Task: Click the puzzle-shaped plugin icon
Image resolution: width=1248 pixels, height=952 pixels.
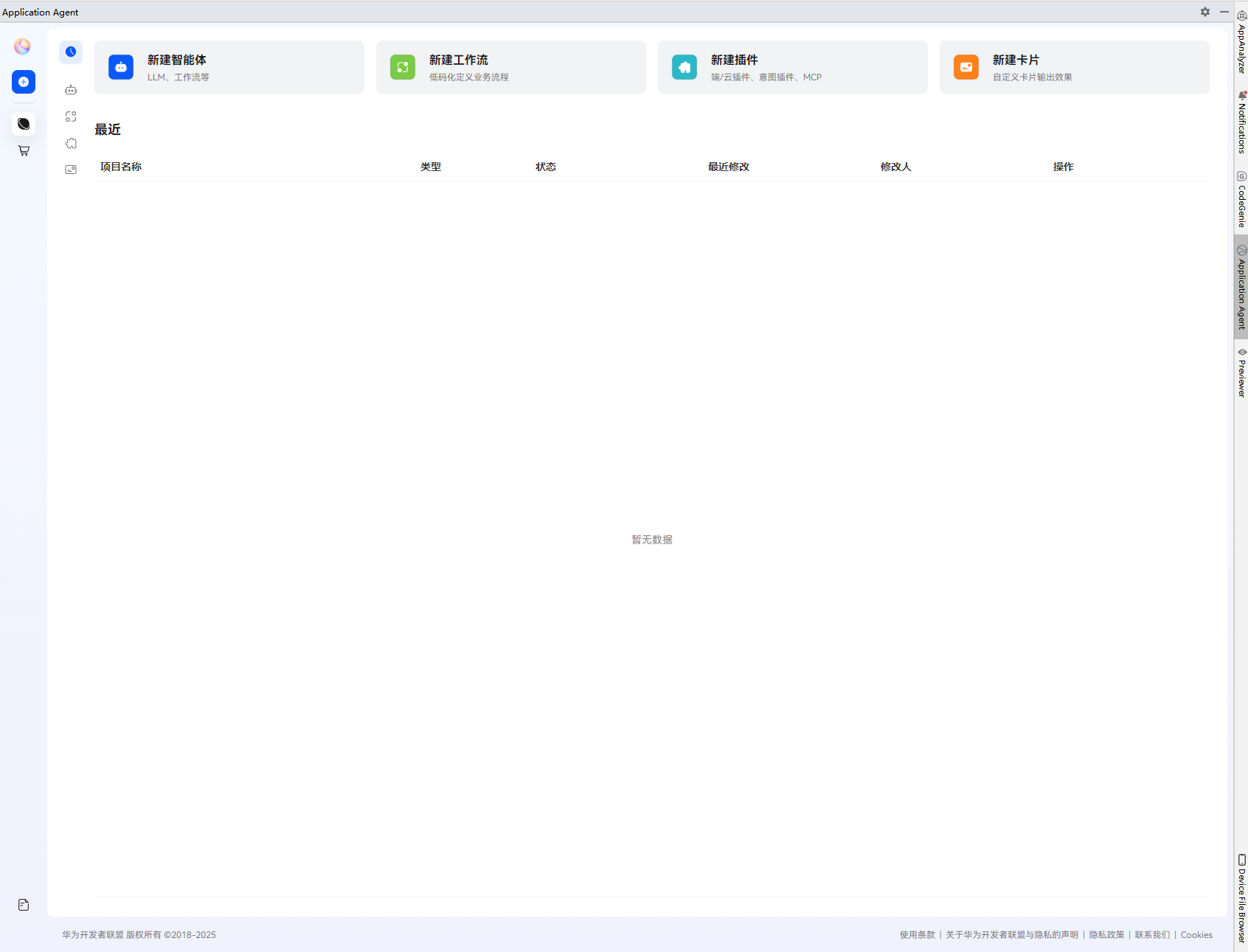Action: click(71, 142)
